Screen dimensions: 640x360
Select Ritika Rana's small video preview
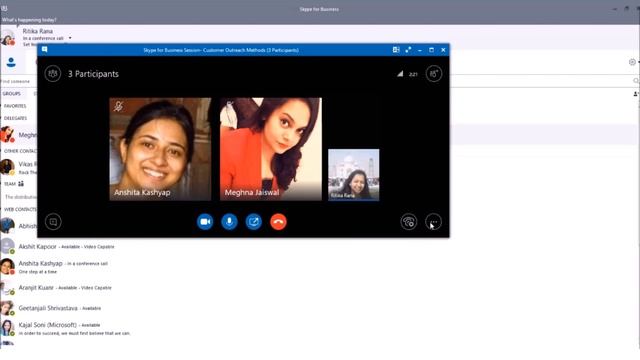tap(353, 175)
